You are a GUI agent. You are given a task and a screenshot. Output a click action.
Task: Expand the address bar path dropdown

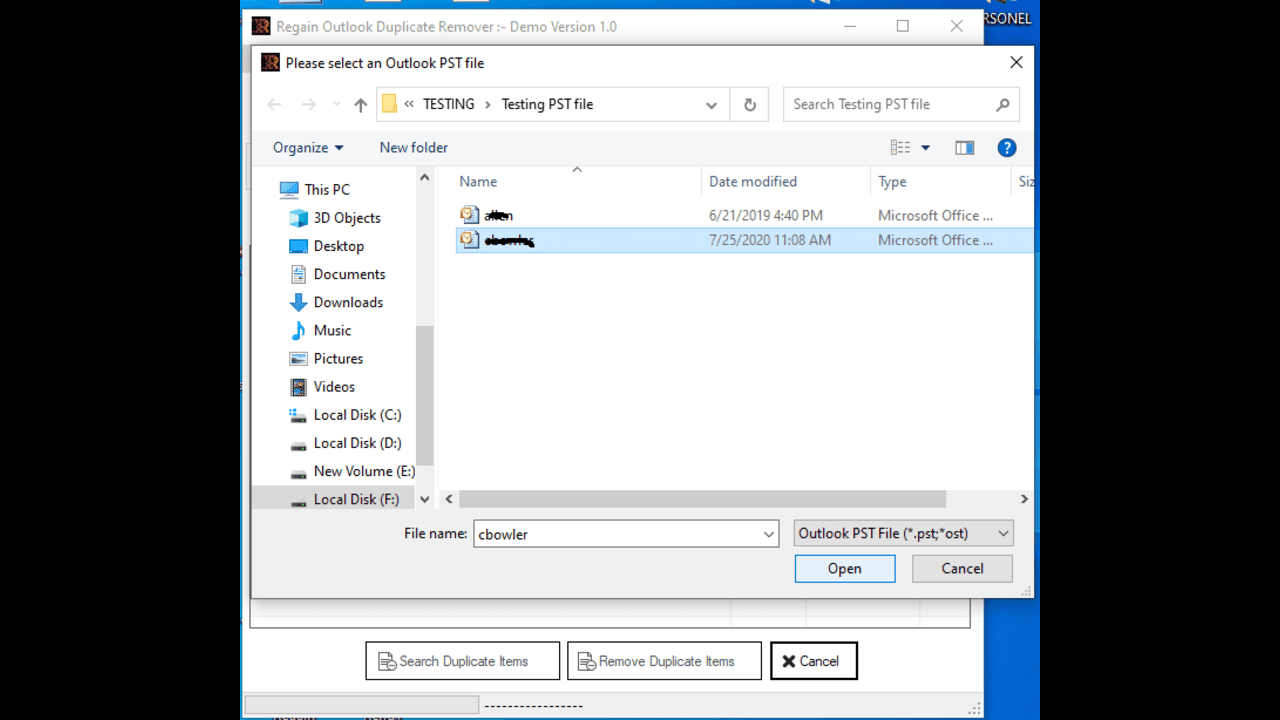pos(711,104)
